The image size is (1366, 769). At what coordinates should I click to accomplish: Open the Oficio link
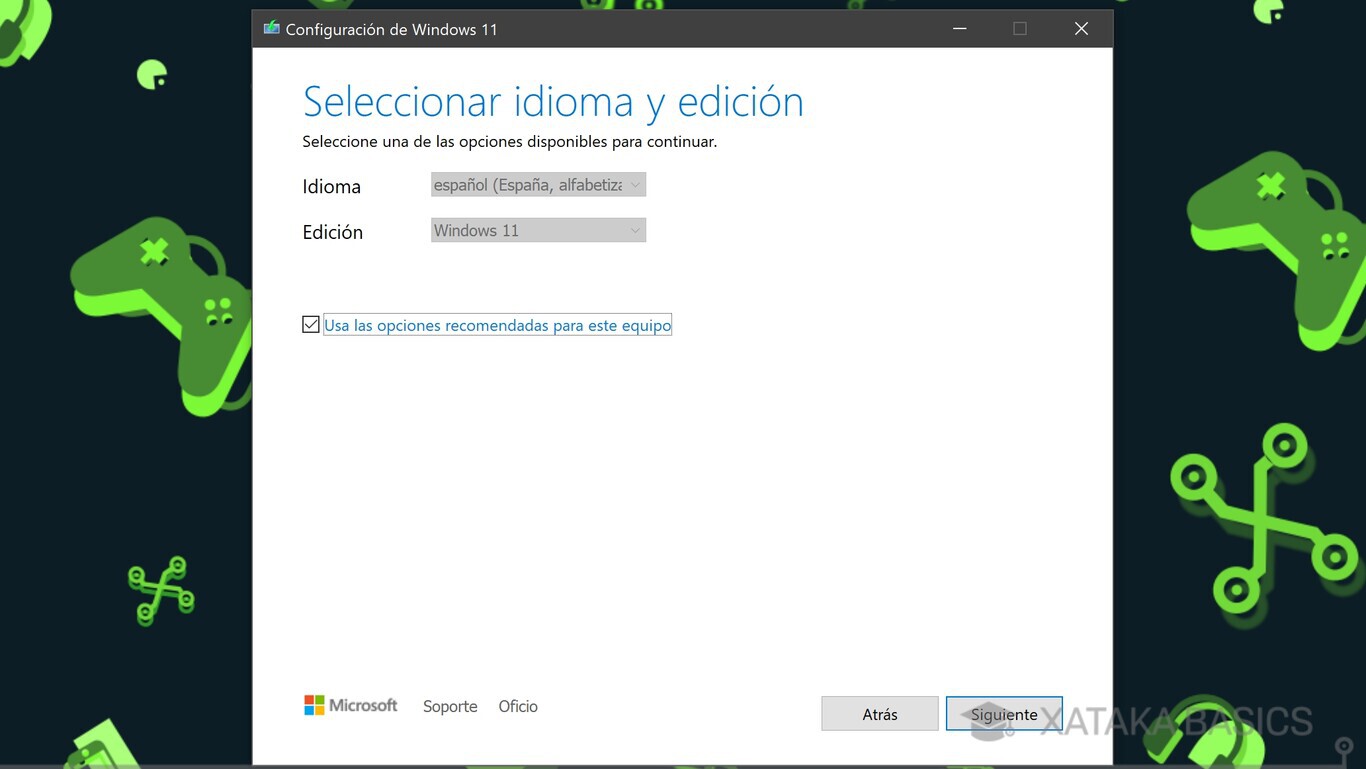click(x=517, y=706)
